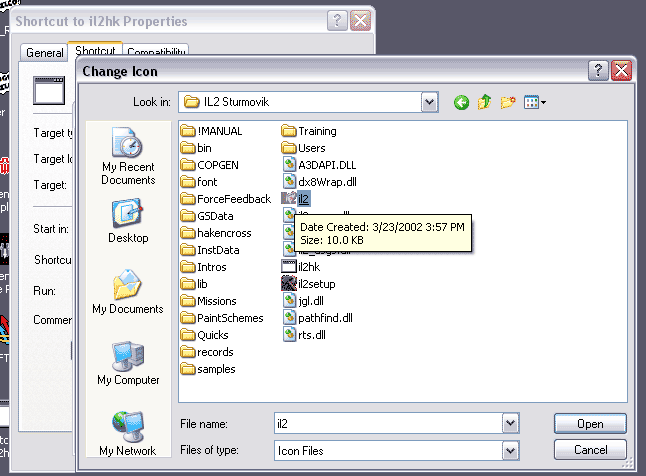Open My Computer in places bar
Viewport: 646px width, 476px height.
[128, 363]
